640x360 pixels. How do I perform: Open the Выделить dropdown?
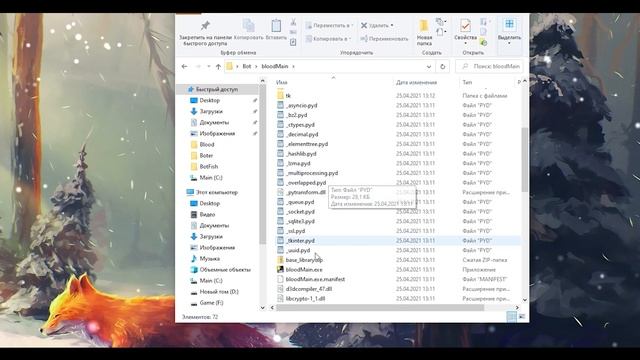509,31
